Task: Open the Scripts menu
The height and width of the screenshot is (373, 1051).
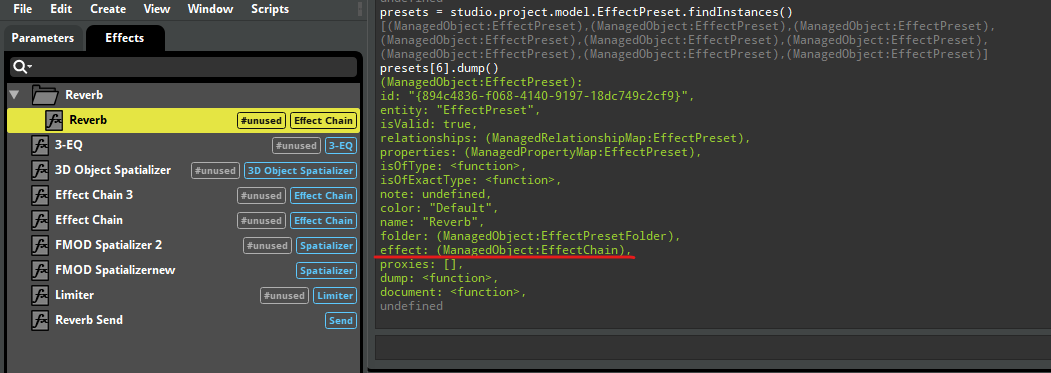Action: tap(270, 9)
